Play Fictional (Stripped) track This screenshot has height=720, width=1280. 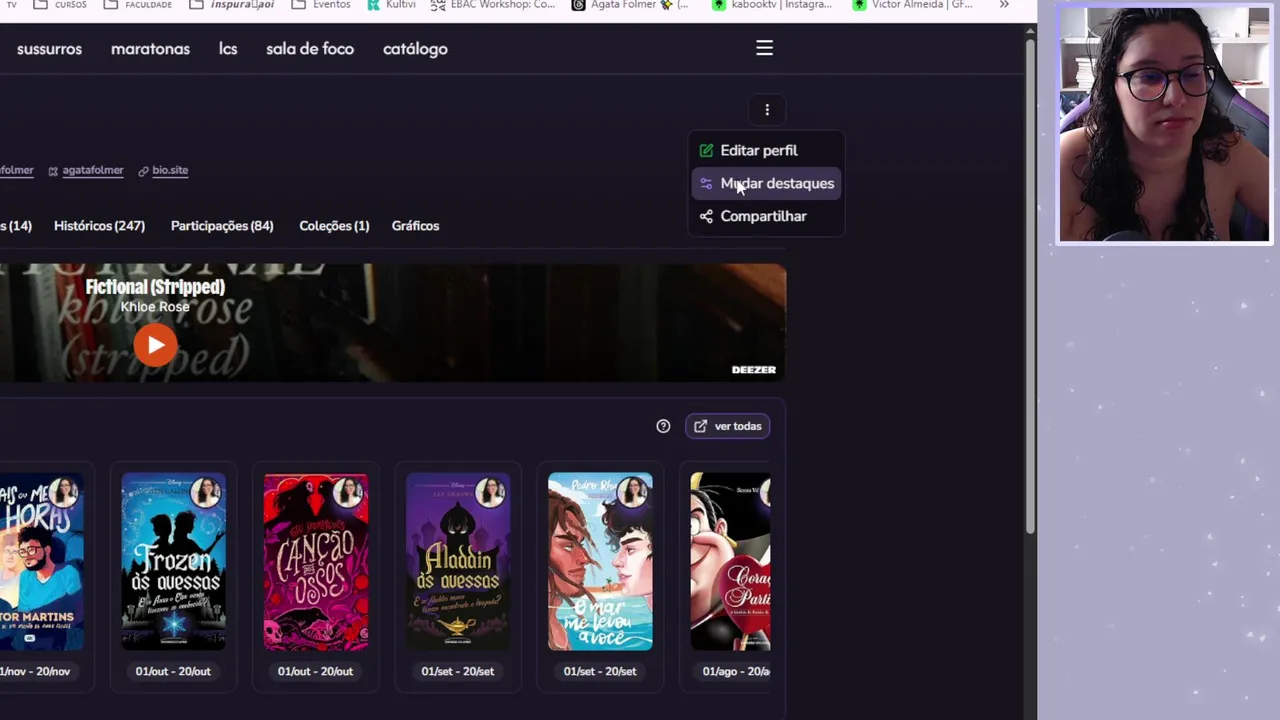tap(155, 345)
